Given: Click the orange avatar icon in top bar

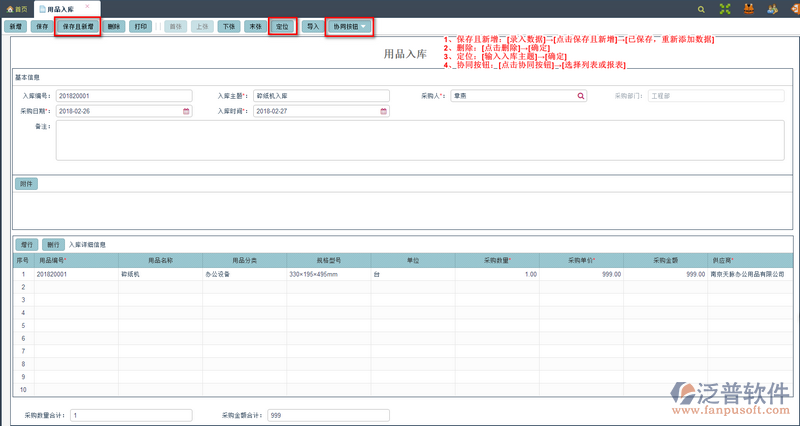Looking at the screenshot, I should 792,8.
